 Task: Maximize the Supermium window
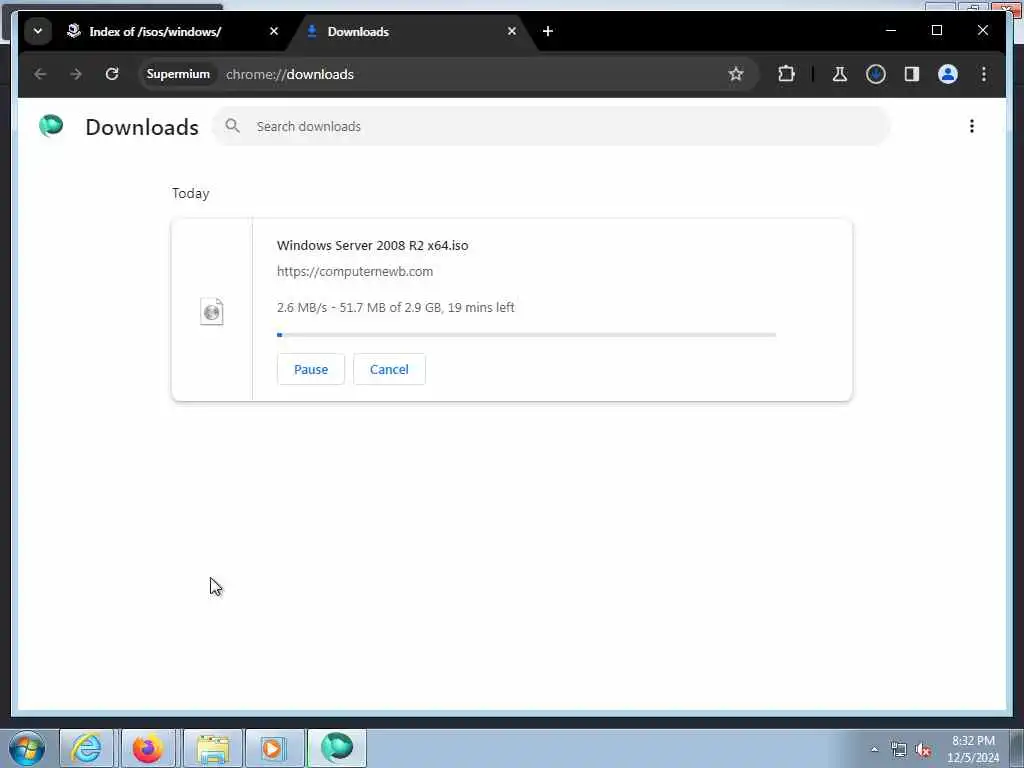click(936, 31)
